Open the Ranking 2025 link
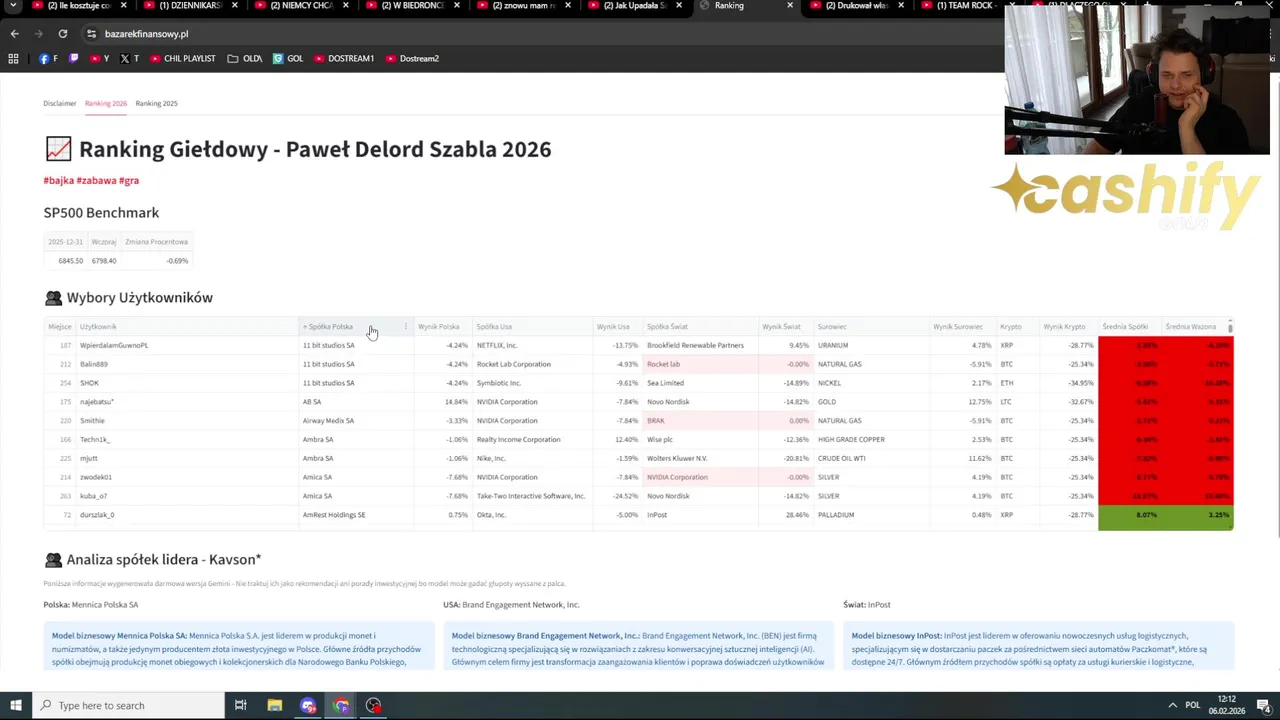 pyautogui.click(x=157, y=103)
